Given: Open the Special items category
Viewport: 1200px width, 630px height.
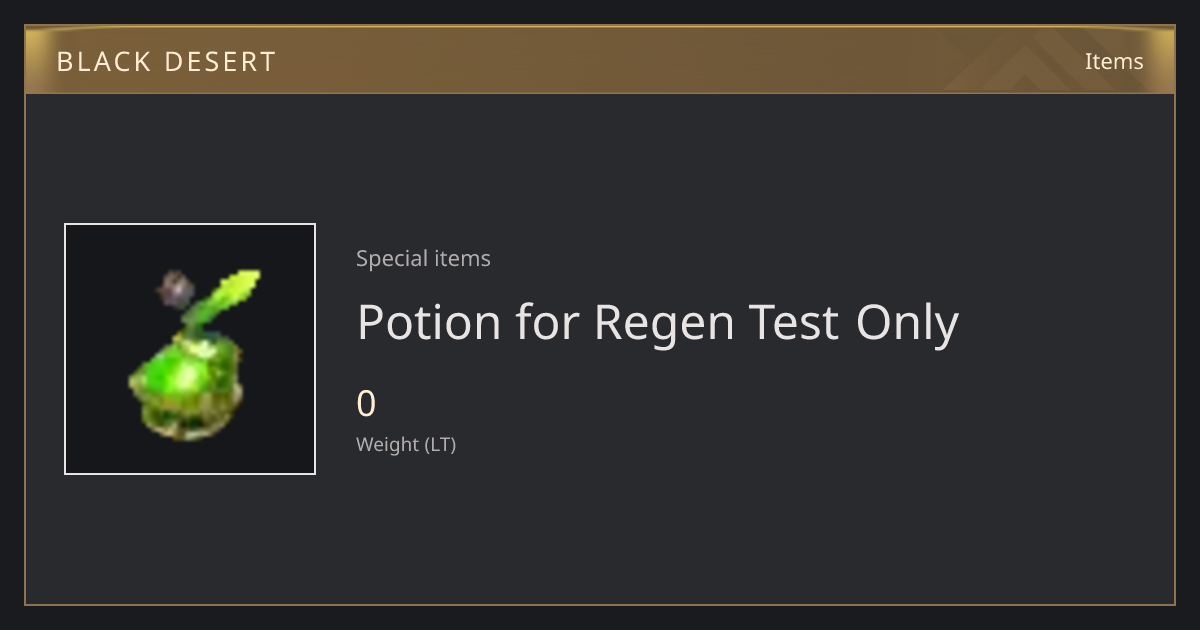Looking at the screenshot, I should coord(423,259).
